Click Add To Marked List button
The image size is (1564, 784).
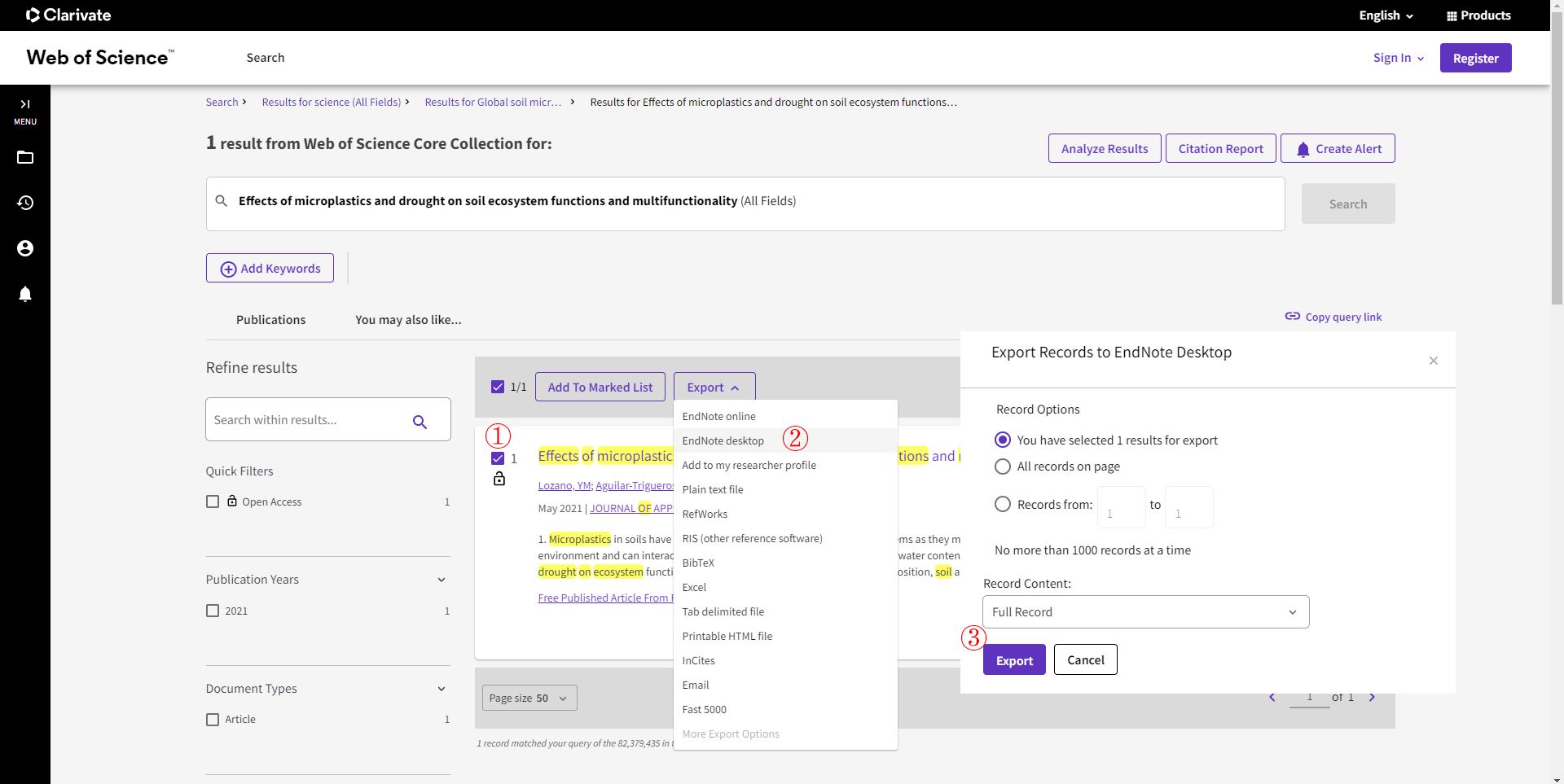pyautogui.click(x=600, y=388)
